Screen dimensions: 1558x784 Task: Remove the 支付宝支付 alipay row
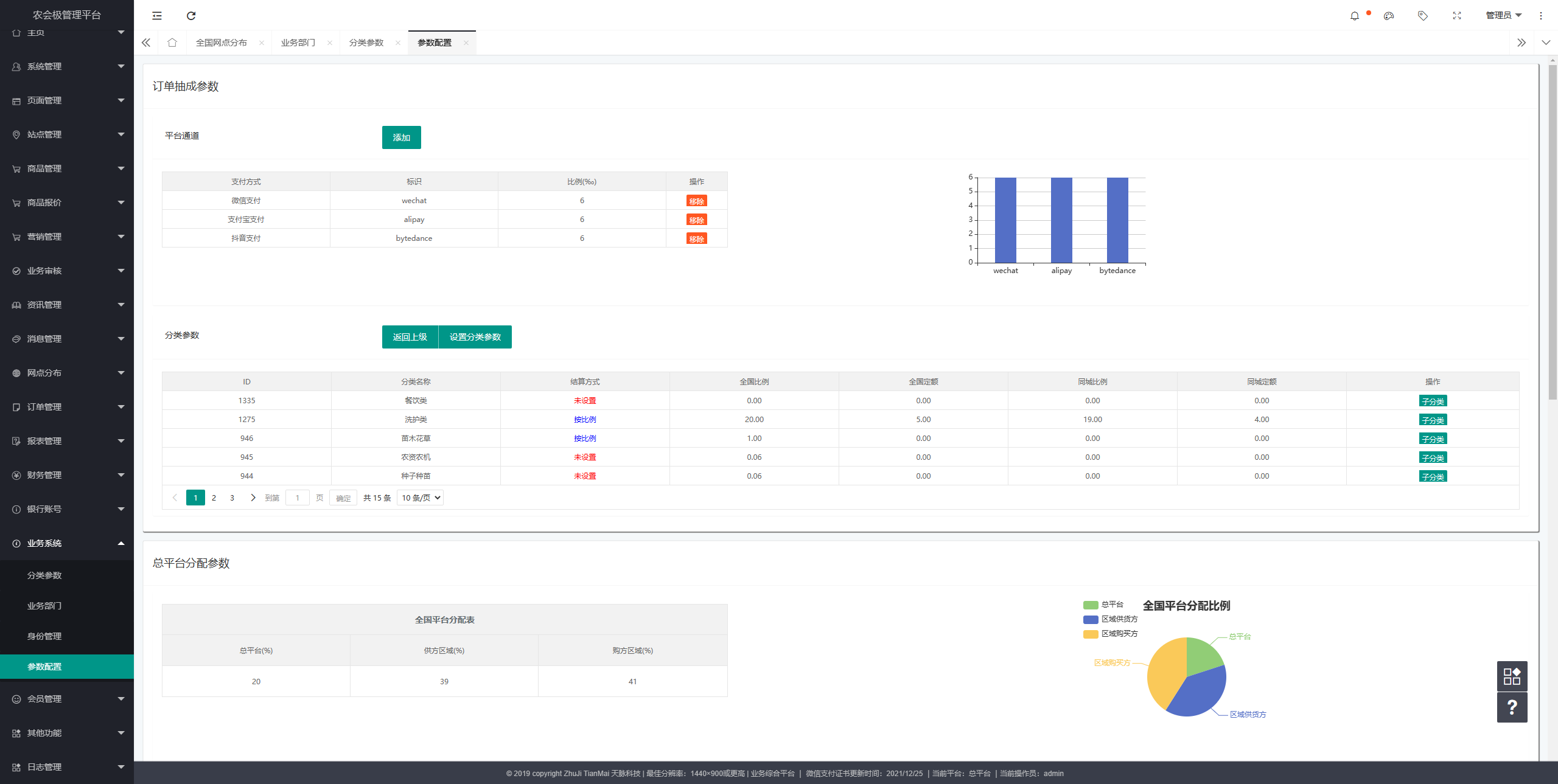[x=697, y=220]
